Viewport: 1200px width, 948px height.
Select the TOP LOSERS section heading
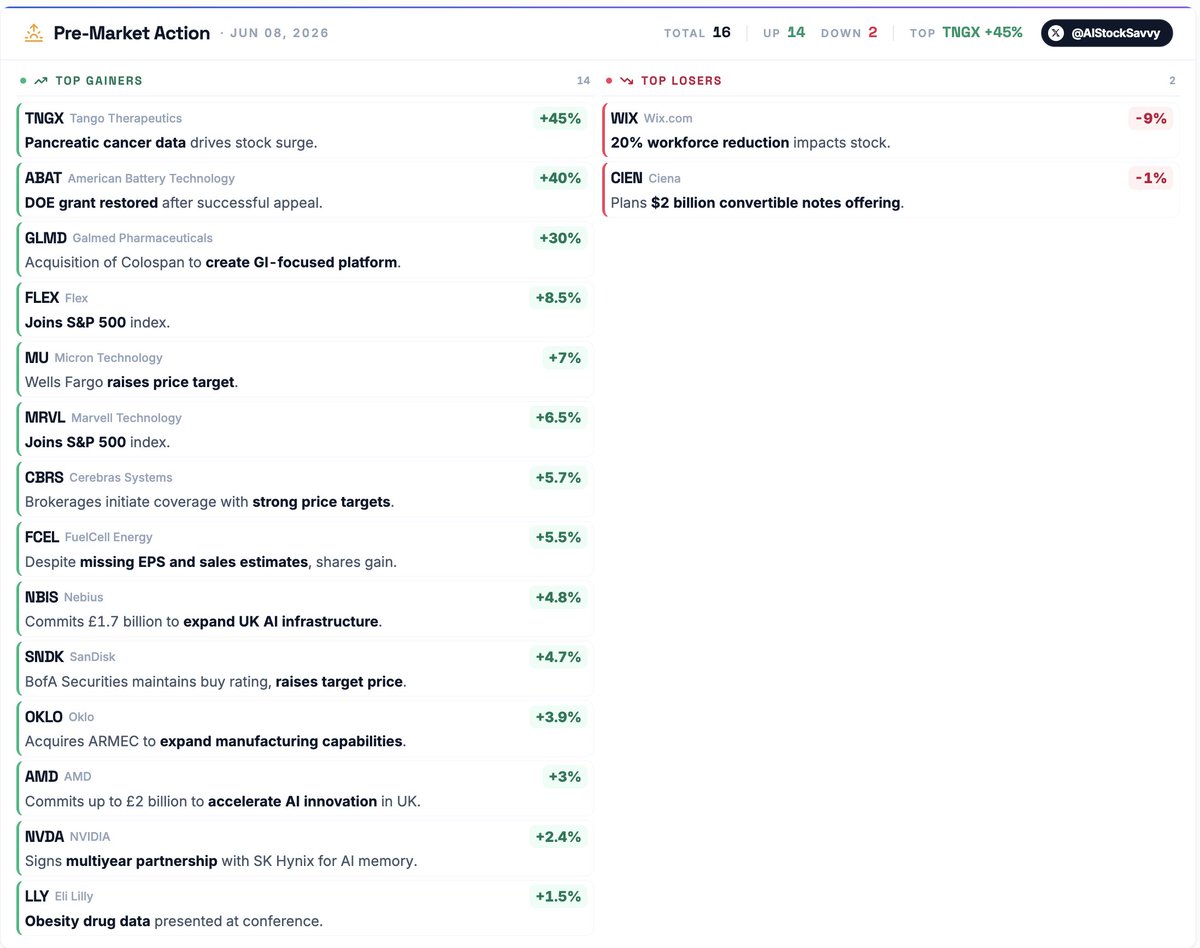pyautogui.click(x=681, y=81)
